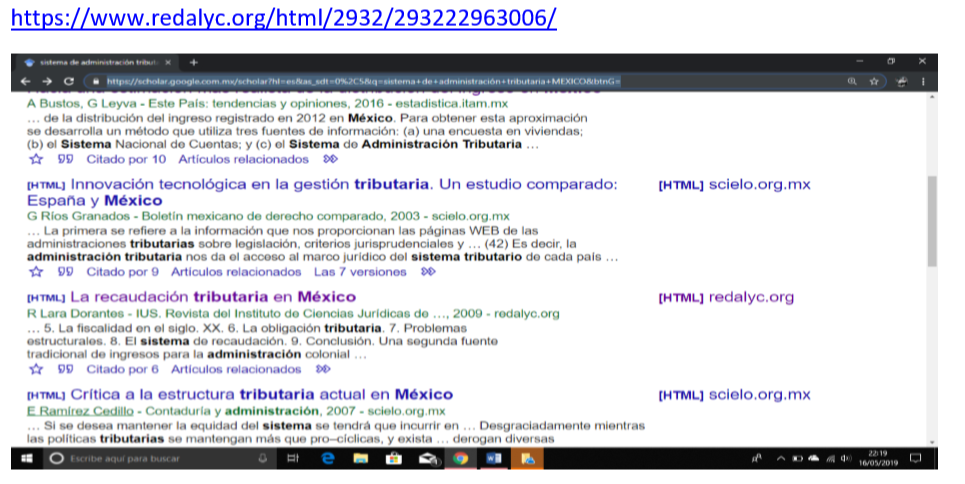Open Microsoft Word from the taskbar
Viewport: 965px width, 484px height.
coord(493,459)
